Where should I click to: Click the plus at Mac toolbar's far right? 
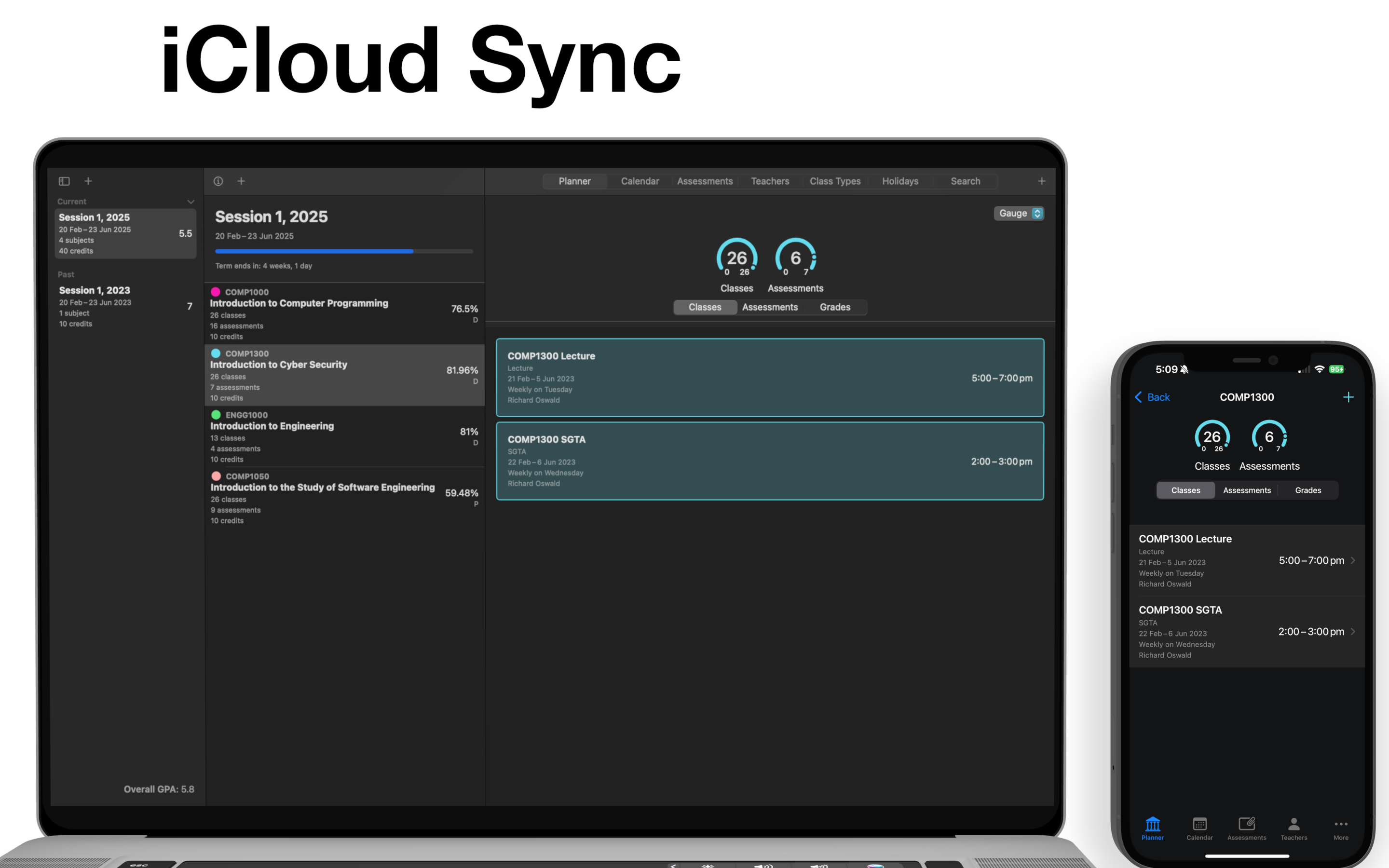coord(1042,181)
